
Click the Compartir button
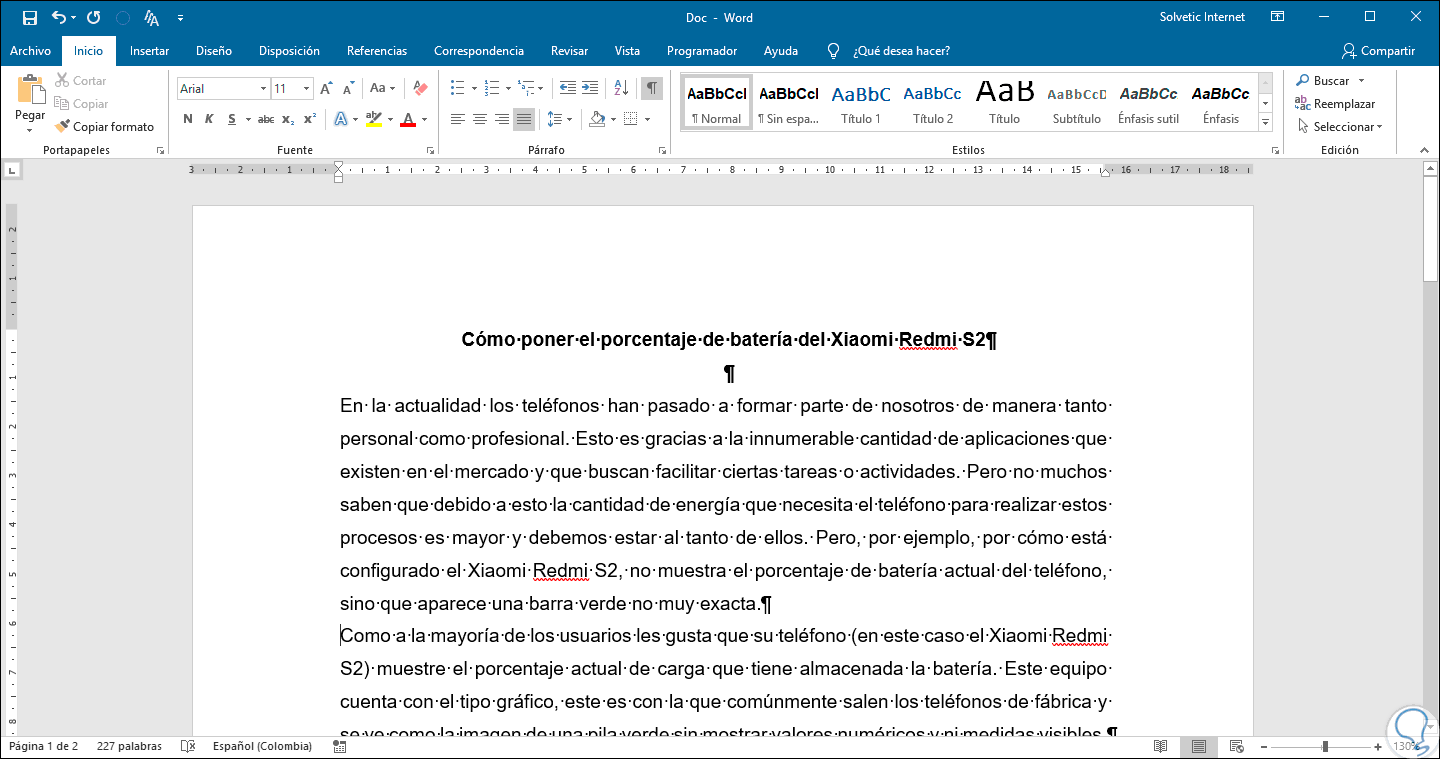1378,51
